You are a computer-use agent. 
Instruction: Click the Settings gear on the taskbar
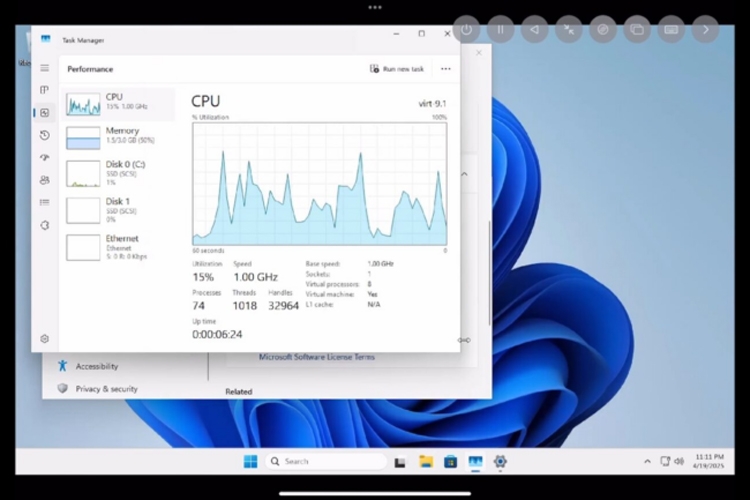click(500, 461)
